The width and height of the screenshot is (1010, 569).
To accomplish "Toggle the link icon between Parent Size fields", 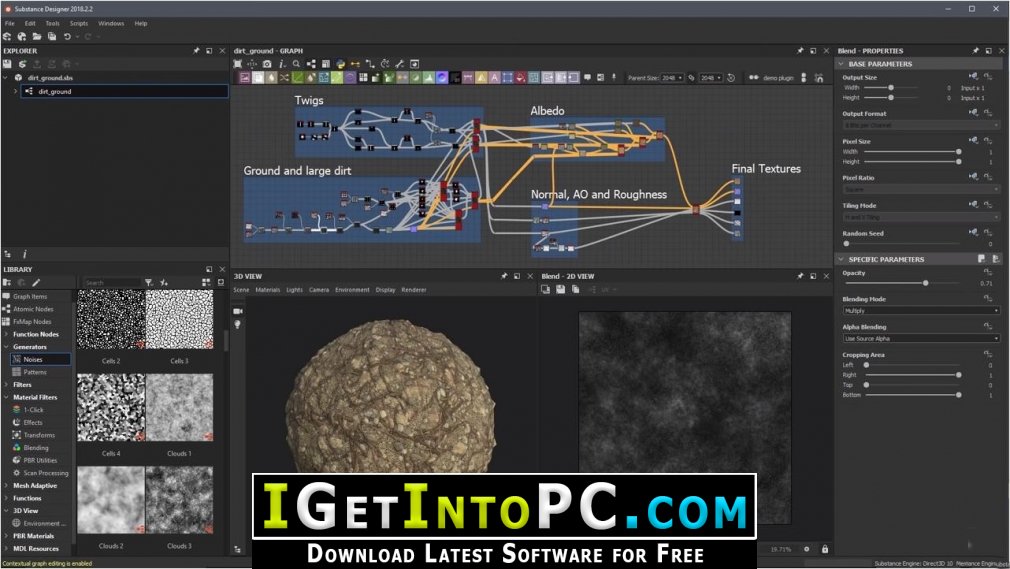I will point(691,77).
